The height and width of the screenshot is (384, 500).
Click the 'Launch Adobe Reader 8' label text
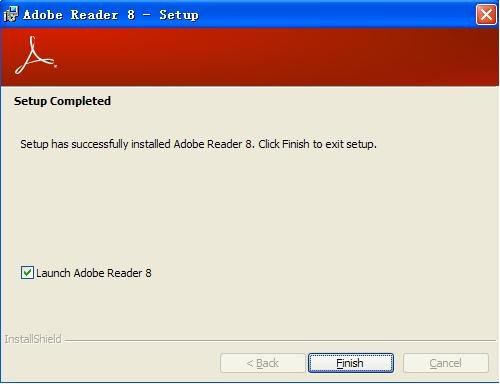pyautogui.click(x=94, y=273)
